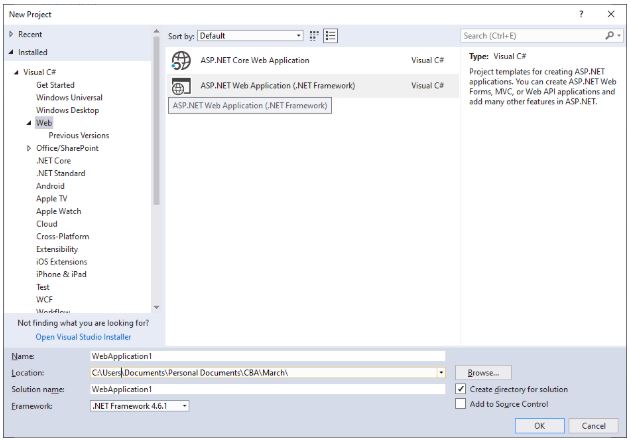
Task: Click the help question mark icon
Action: (581, 14)
